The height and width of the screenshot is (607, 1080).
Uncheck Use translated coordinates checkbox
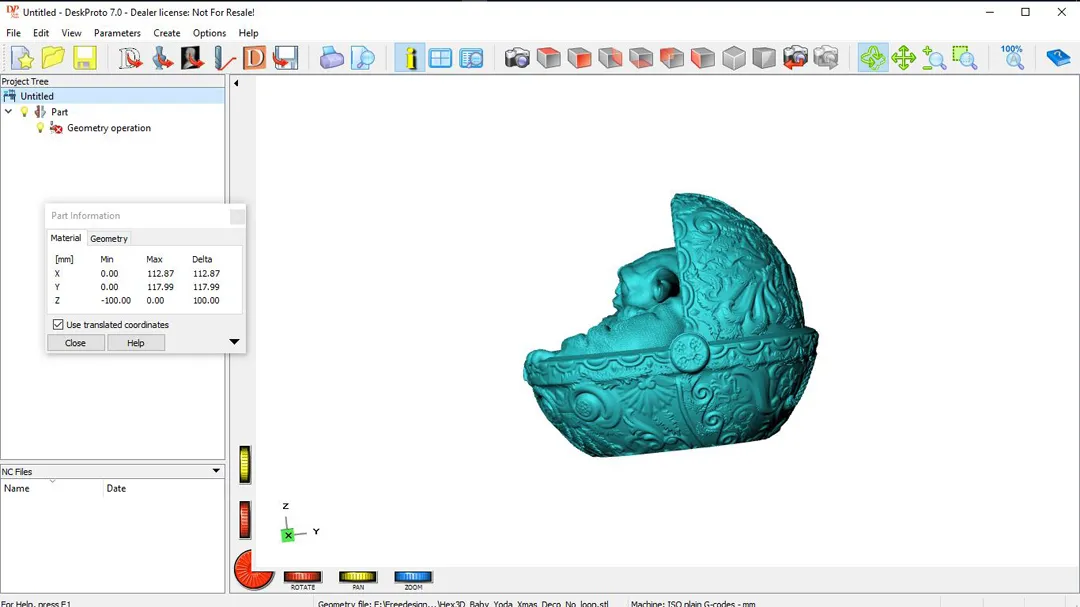click(x=58, y=325)
